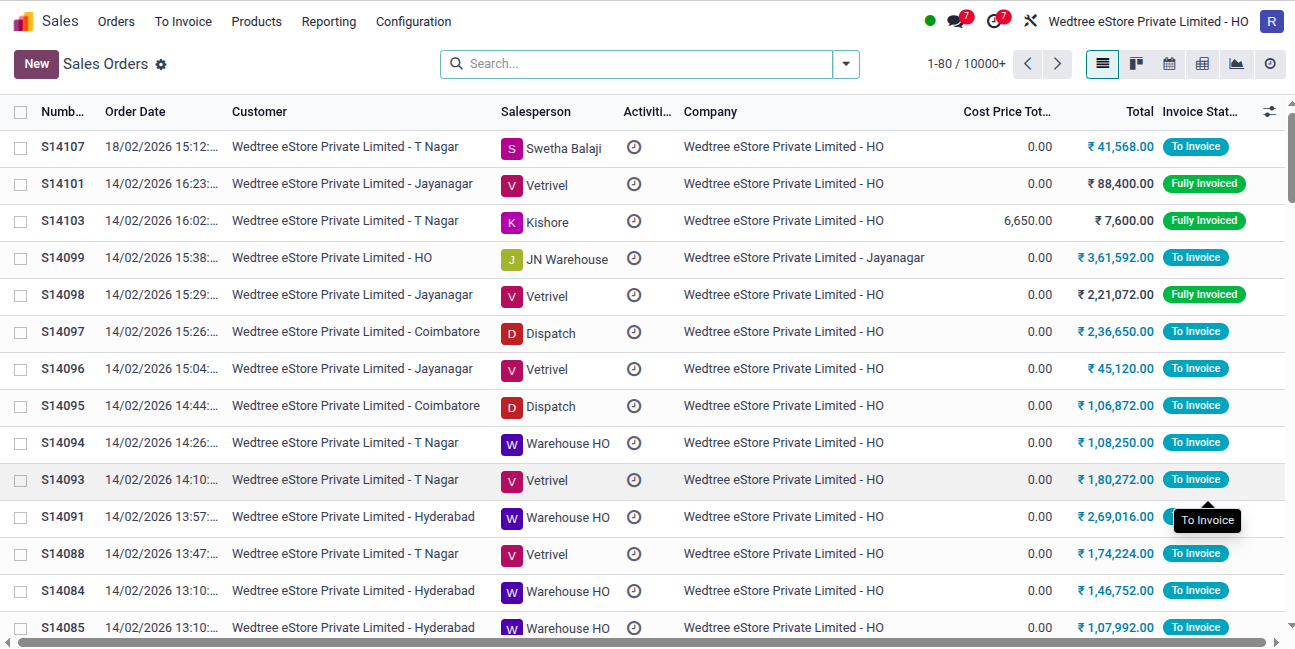Click the search magnifier icon
Image resolution: width=1295 pixels, height=649 pixels.
pyautogui.click(x=456, y=64)
